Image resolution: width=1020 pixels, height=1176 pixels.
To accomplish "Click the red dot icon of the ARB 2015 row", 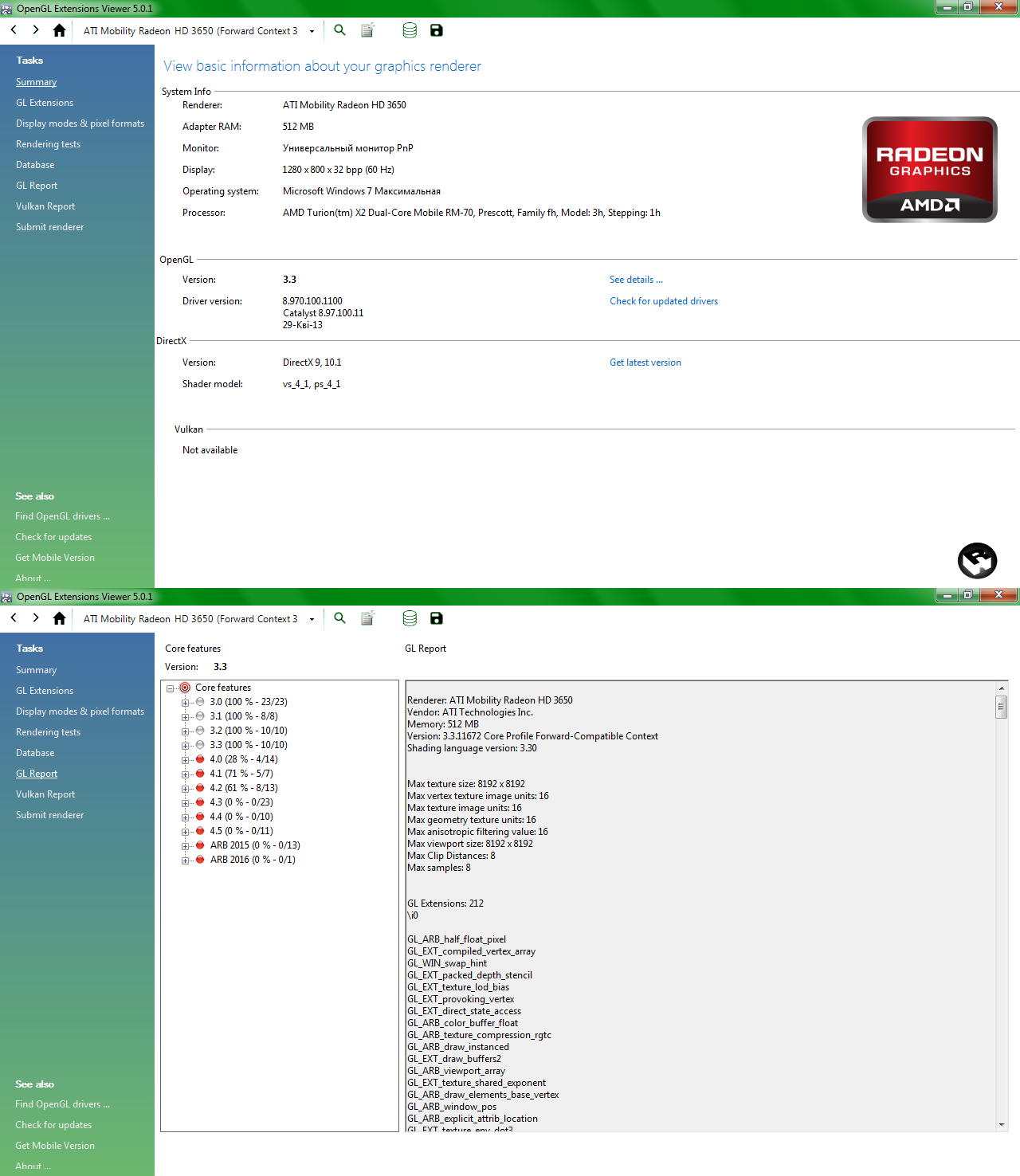I will click(200, 845).
